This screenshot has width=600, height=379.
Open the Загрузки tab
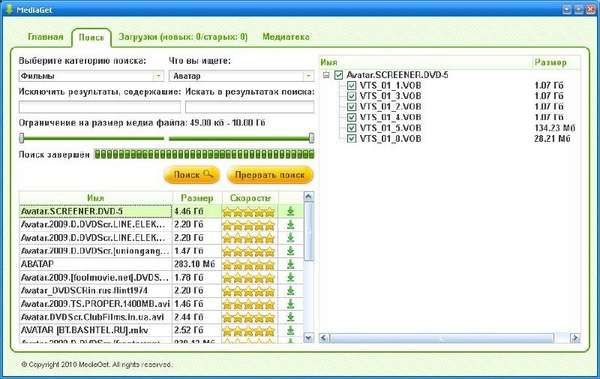point(183,37)
